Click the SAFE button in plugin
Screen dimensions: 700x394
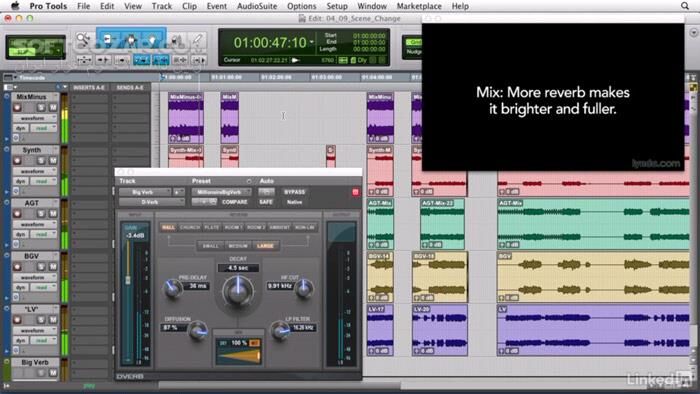click(x=266, y=202)
